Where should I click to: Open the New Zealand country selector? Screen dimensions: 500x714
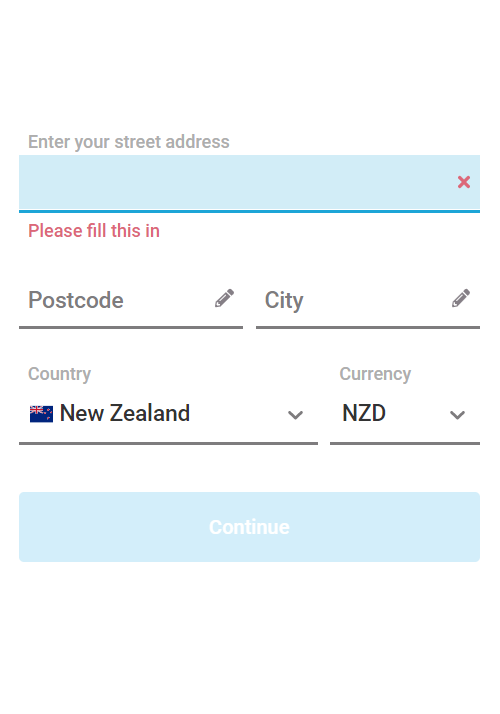168,413
